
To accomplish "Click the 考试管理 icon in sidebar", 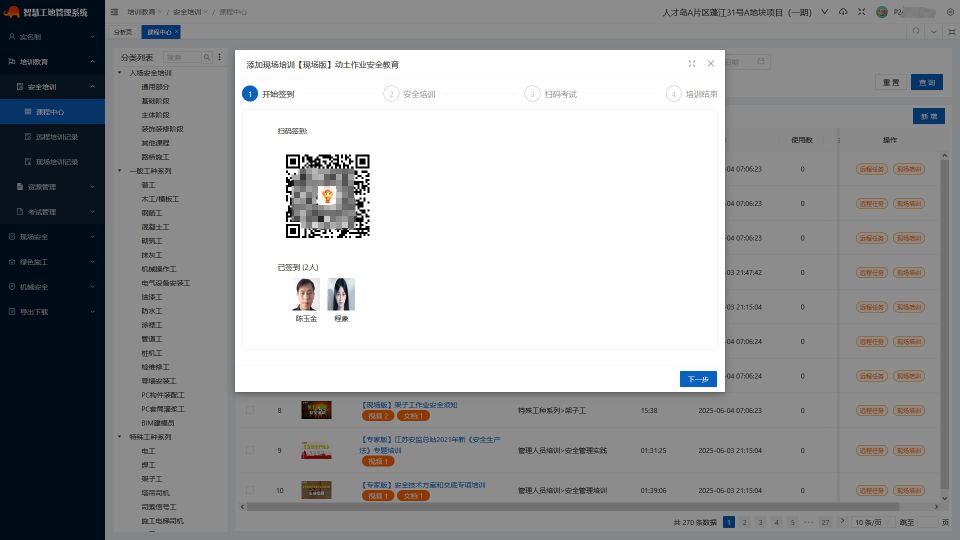I will pyautogui.click(x=20, y=211).
